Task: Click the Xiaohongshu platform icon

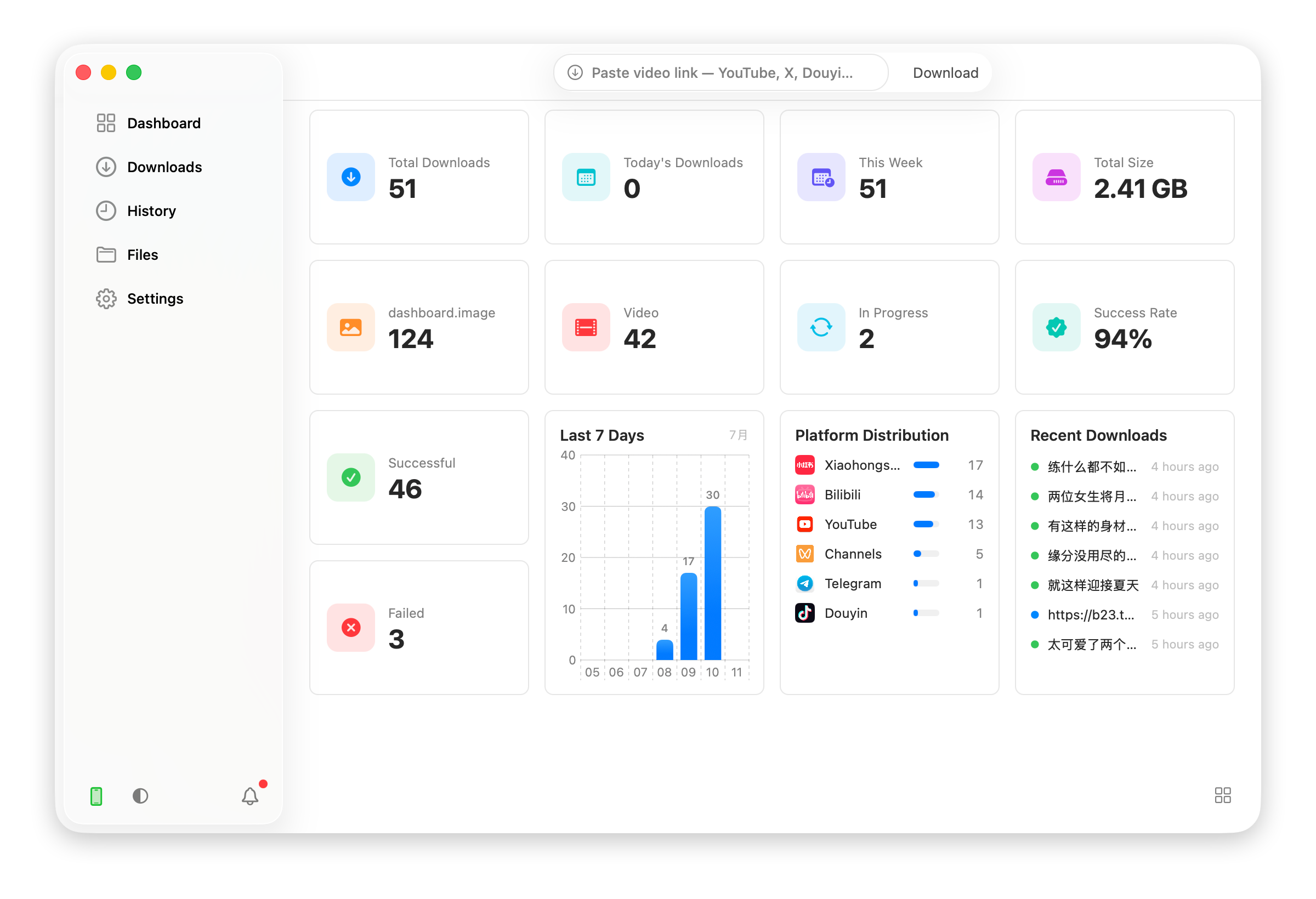Action: pyautogui.click(x=804, y=465)
